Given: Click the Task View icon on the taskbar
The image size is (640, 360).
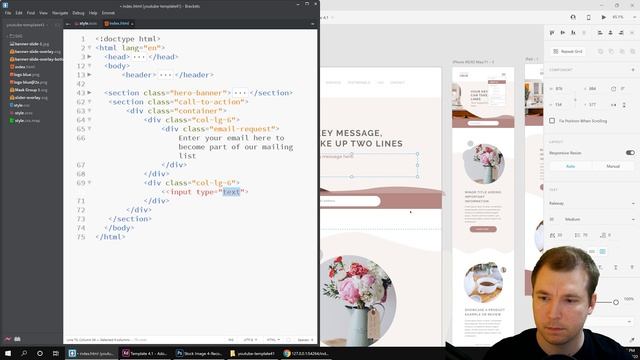Looking at the screenshot, I should tap(56, 353).
